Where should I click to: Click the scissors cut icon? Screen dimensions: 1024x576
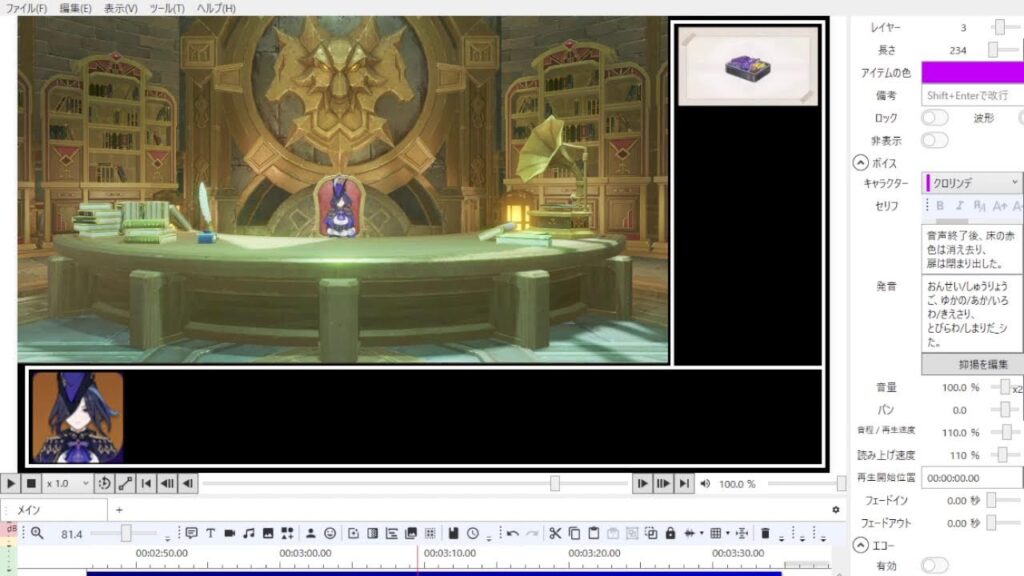click(x=555, y=533)
